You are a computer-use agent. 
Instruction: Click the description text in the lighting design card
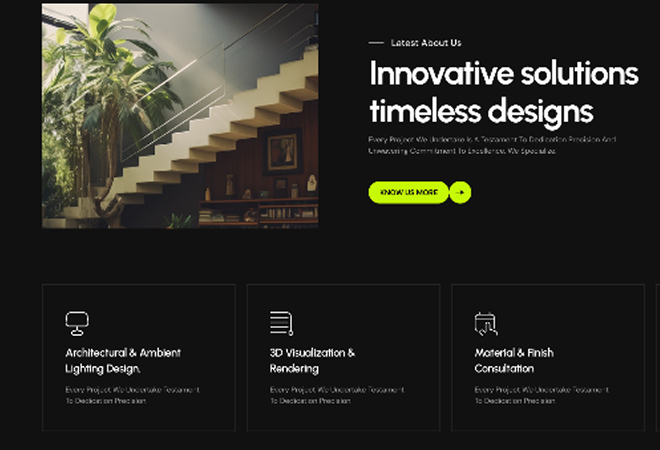(x=132, y=395)
